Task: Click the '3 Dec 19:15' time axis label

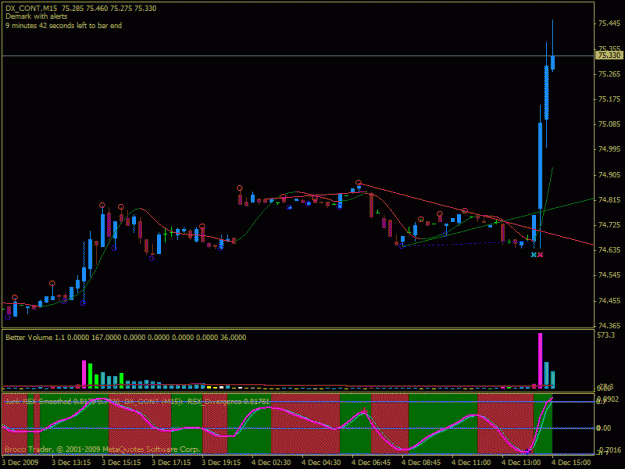Action: coord(221,462)
